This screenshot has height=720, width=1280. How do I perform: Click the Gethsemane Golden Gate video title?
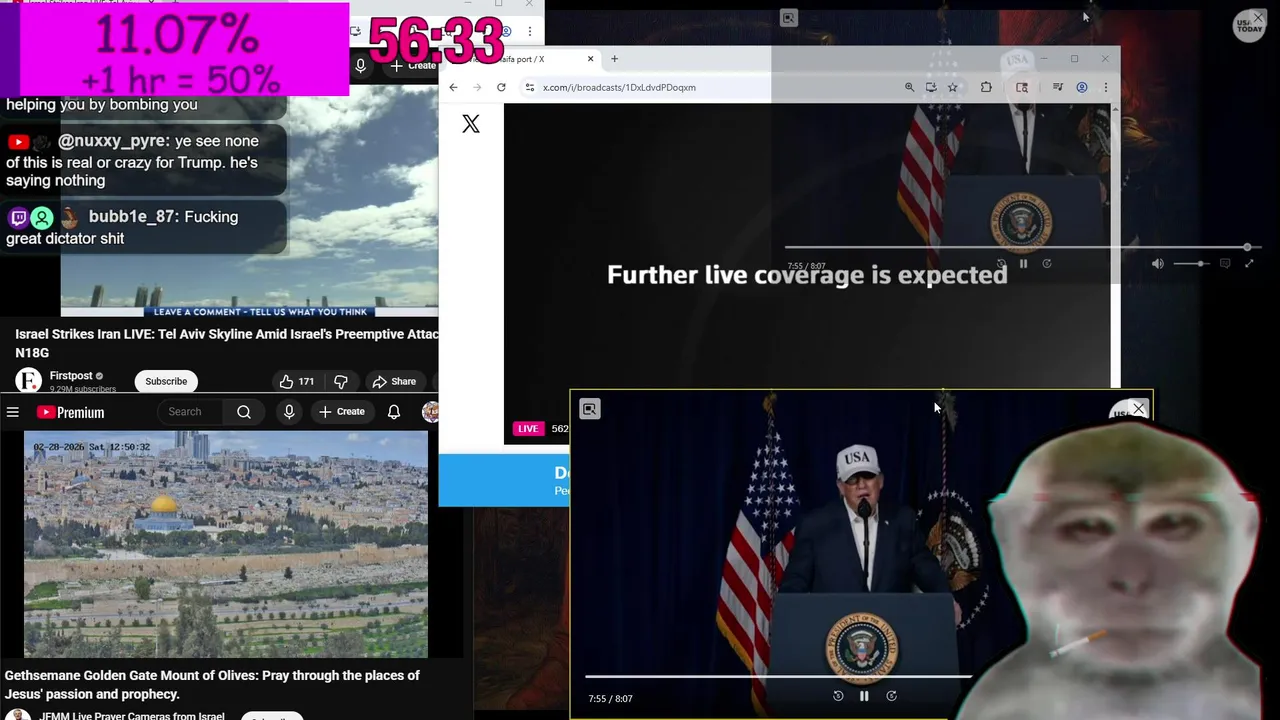click(x=212, y=685)
